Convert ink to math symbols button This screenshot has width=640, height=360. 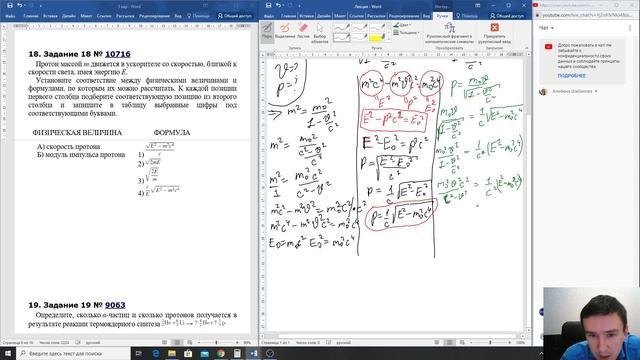point(449,33)
